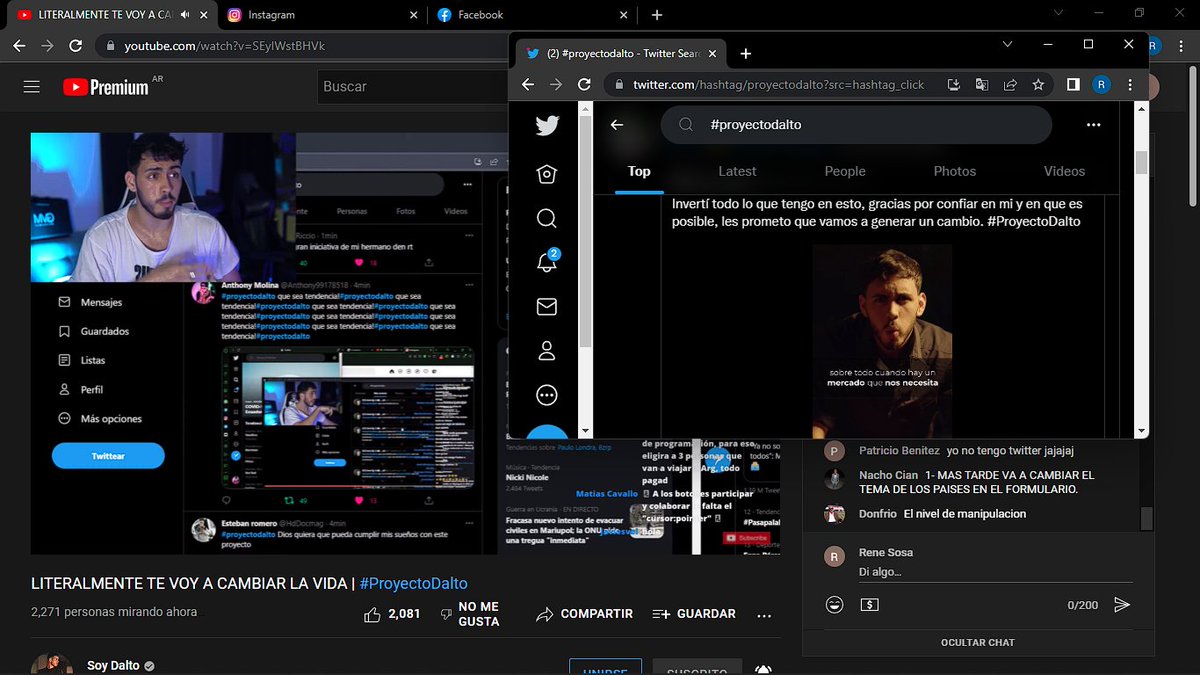Close the Facebook browser tab
The height and width of the screenshot is (675, 1200).
pos(624,15)
